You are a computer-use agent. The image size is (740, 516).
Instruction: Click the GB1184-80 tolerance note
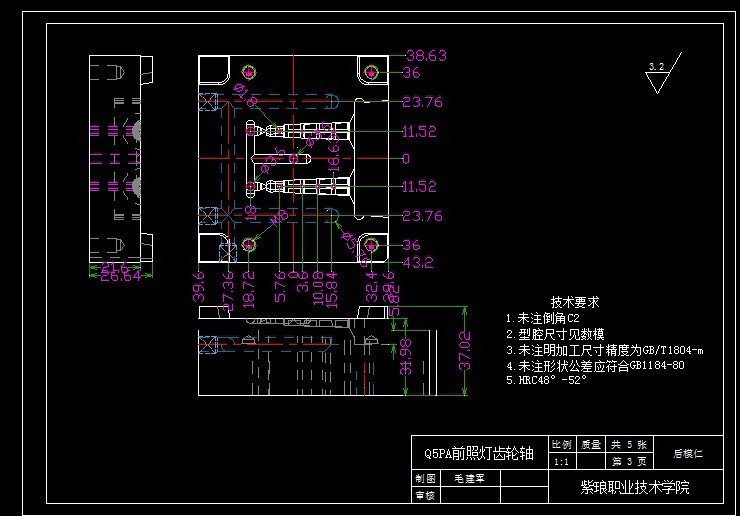[x=595, y=366]
